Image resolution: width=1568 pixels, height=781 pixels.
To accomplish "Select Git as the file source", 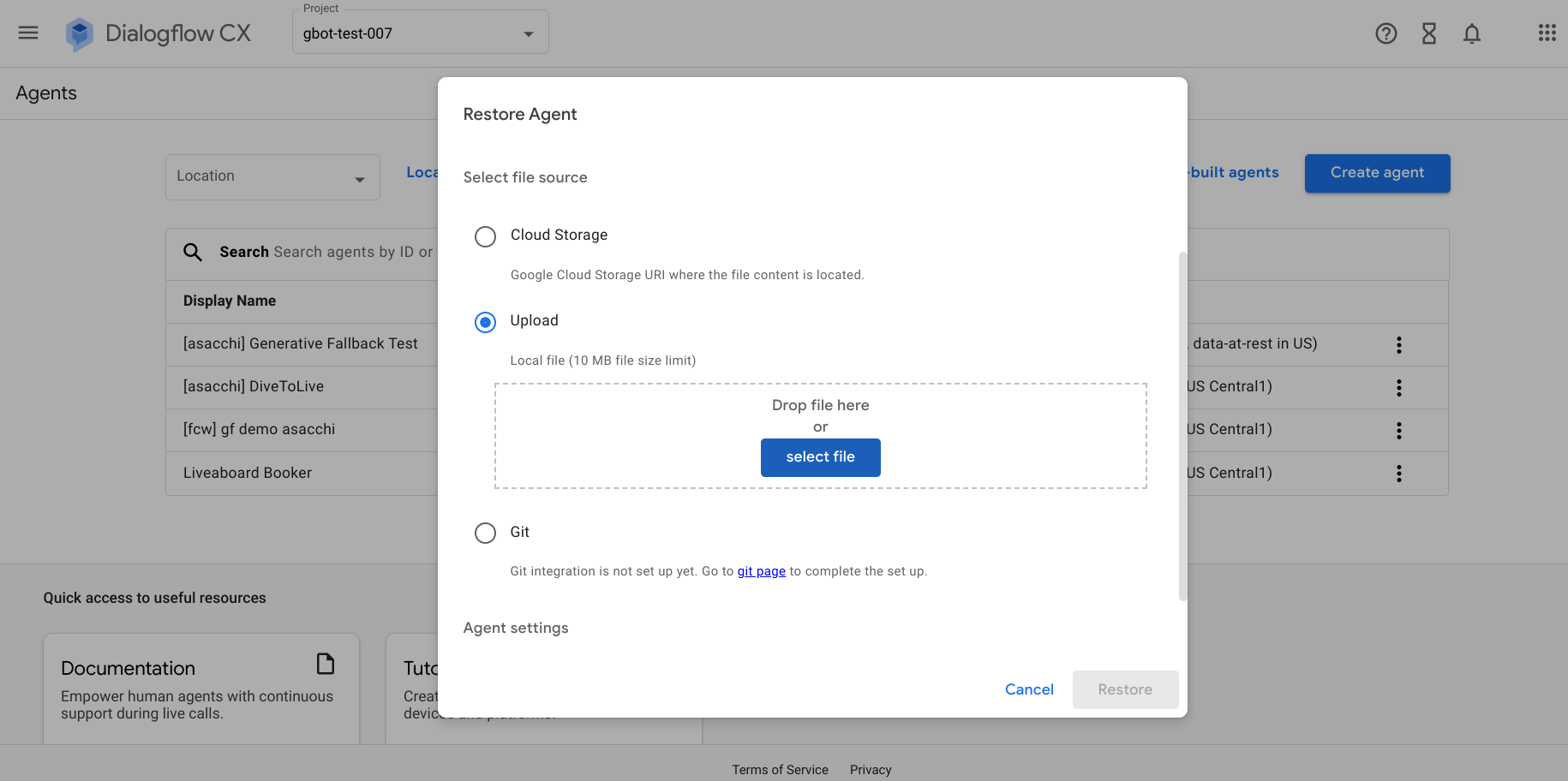I will (486, 533).
